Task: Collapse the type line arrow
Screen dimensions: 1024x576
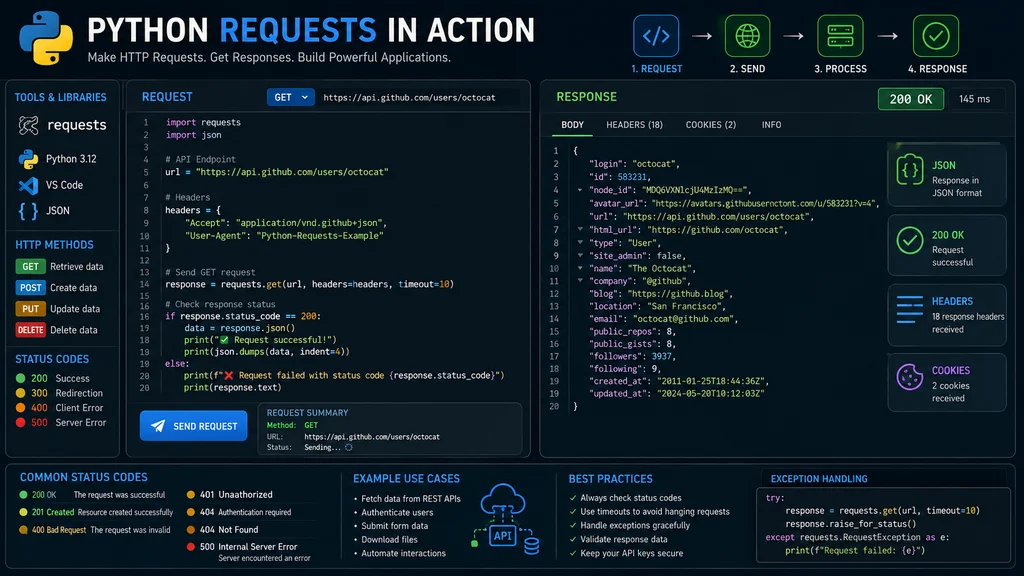Action: pos(579,242)
